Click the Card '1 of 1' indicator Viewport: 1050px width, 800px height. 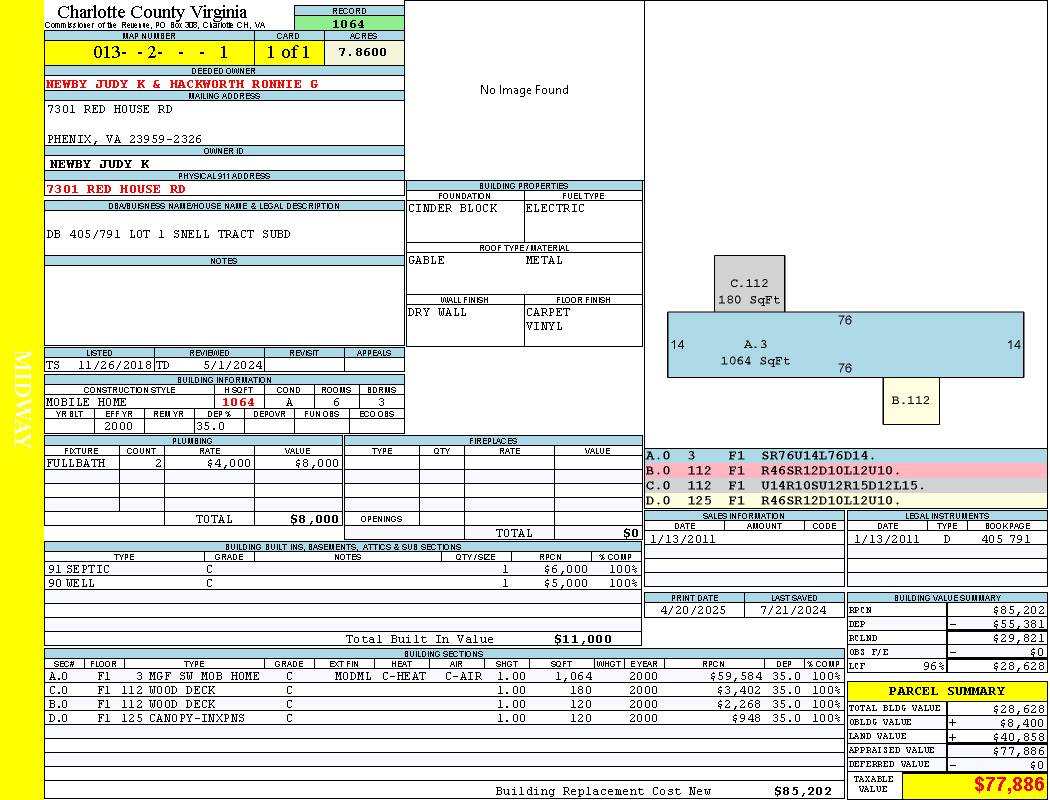[288, 52]
